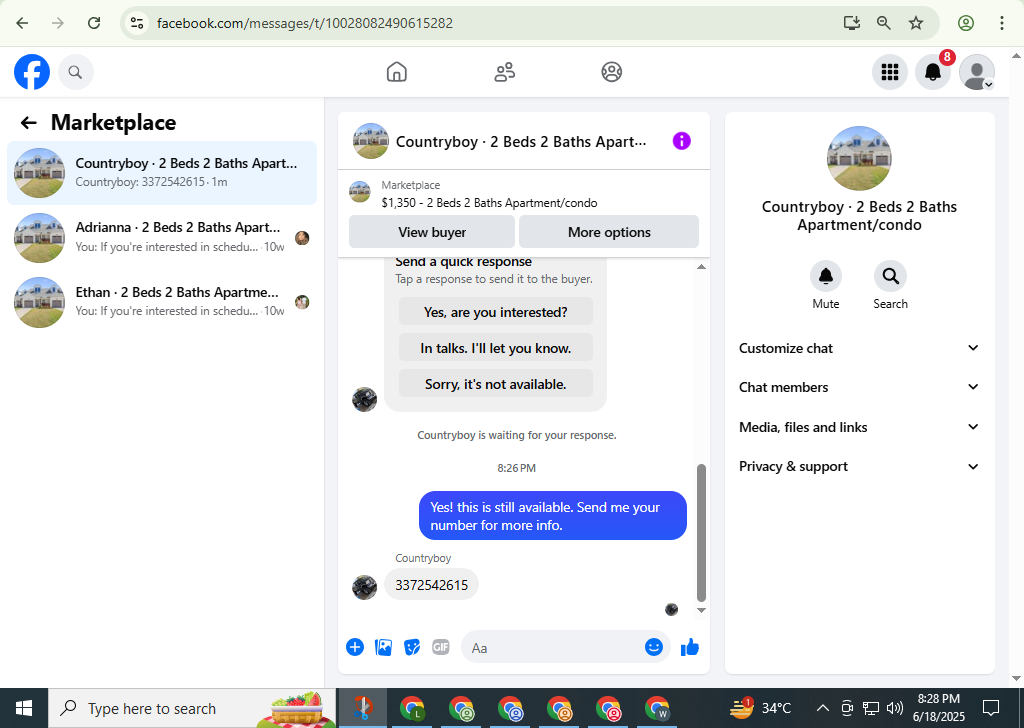1024x728 pixels.
Task: Click browser back arrow
Action: coord(22,24)
